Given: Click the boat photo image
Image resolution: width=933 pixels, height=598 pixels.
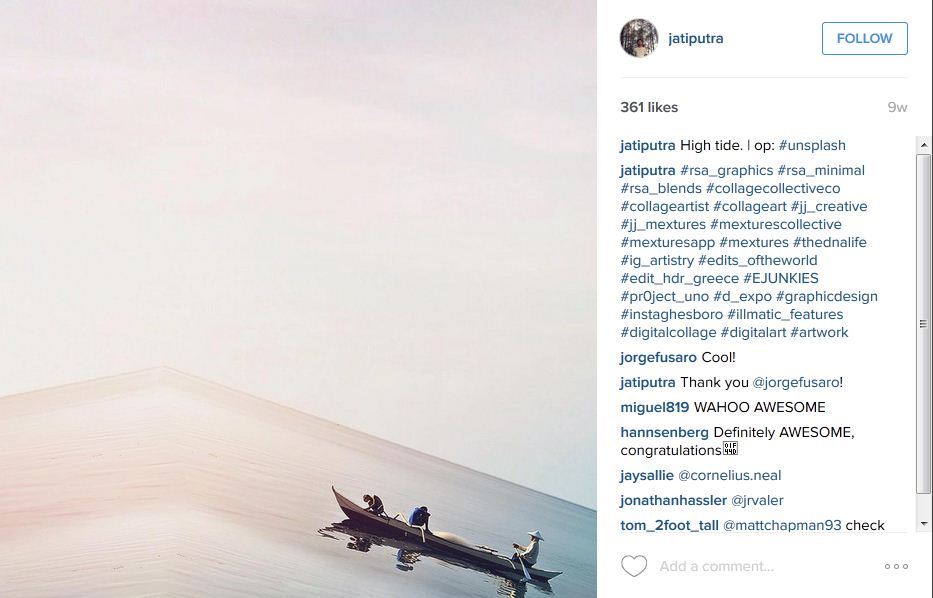Looking at the screenshot, I should coord(298,299).
